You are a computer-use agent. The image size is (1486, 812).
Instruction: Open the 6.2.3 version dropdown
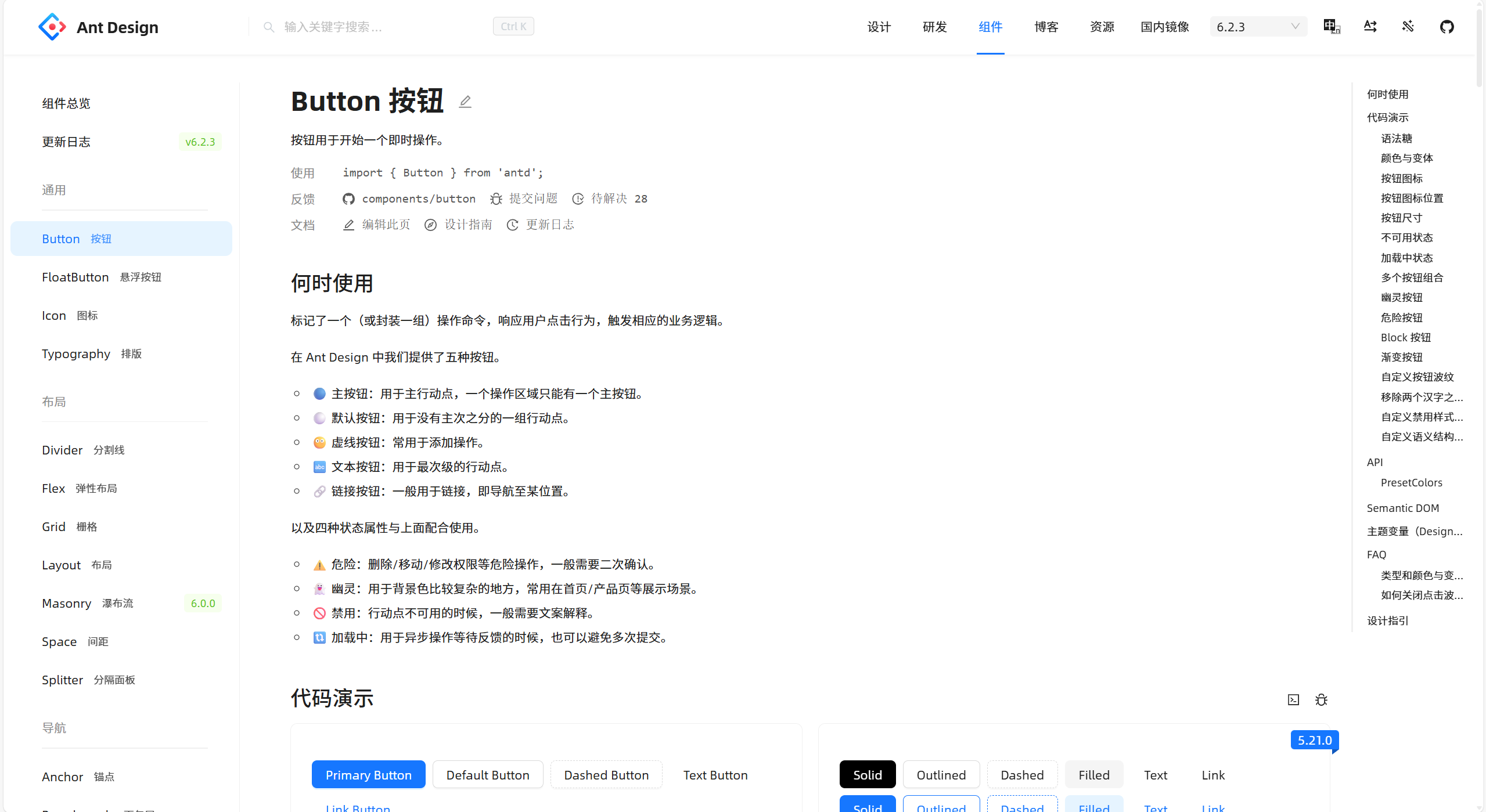click(1258, 27)
